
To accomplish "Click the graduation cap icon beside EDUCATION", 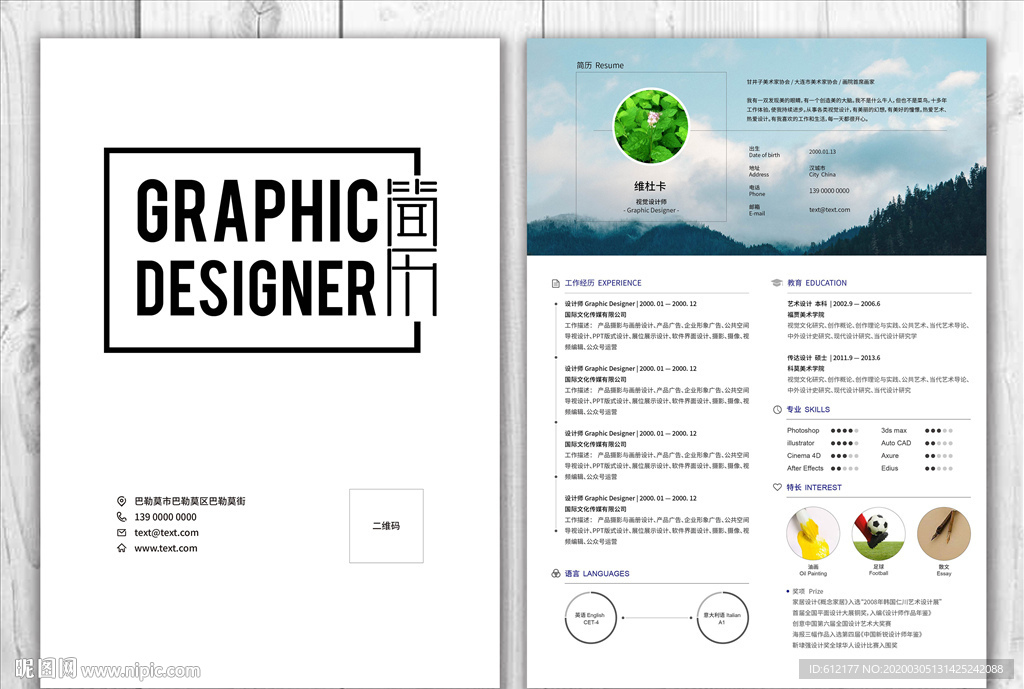I will 776,283.
